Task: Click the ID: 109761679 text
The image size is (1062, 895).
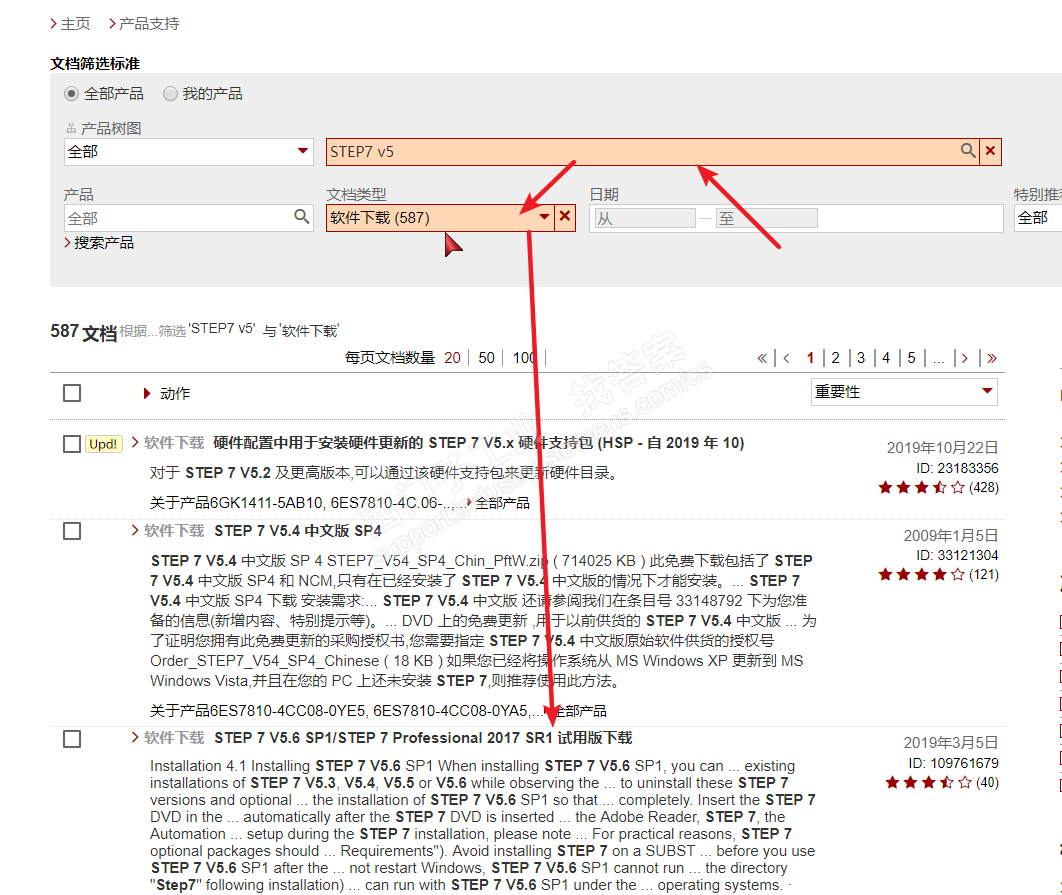Action: pyautogui.click(x=954, y=763)
